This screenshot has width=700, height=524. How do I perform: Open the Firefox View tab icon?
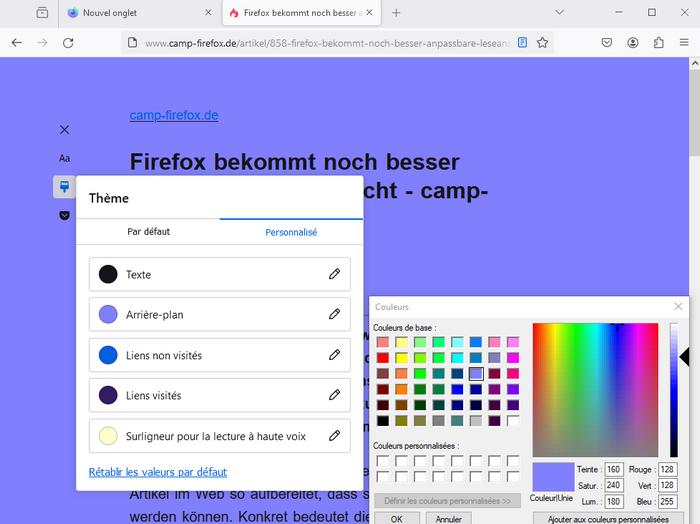point(42,12)
